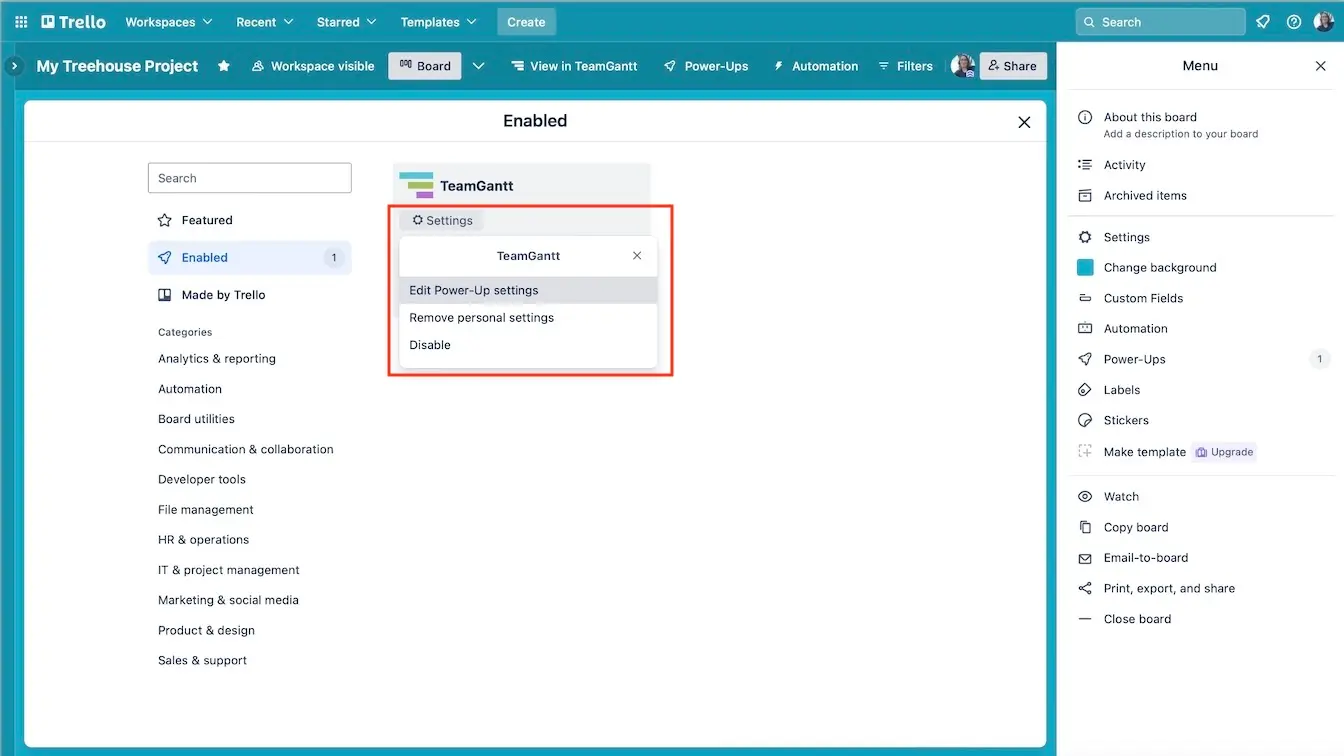Click the Share button
This screenshot has width=1344, height=756.
point(1012,66)
